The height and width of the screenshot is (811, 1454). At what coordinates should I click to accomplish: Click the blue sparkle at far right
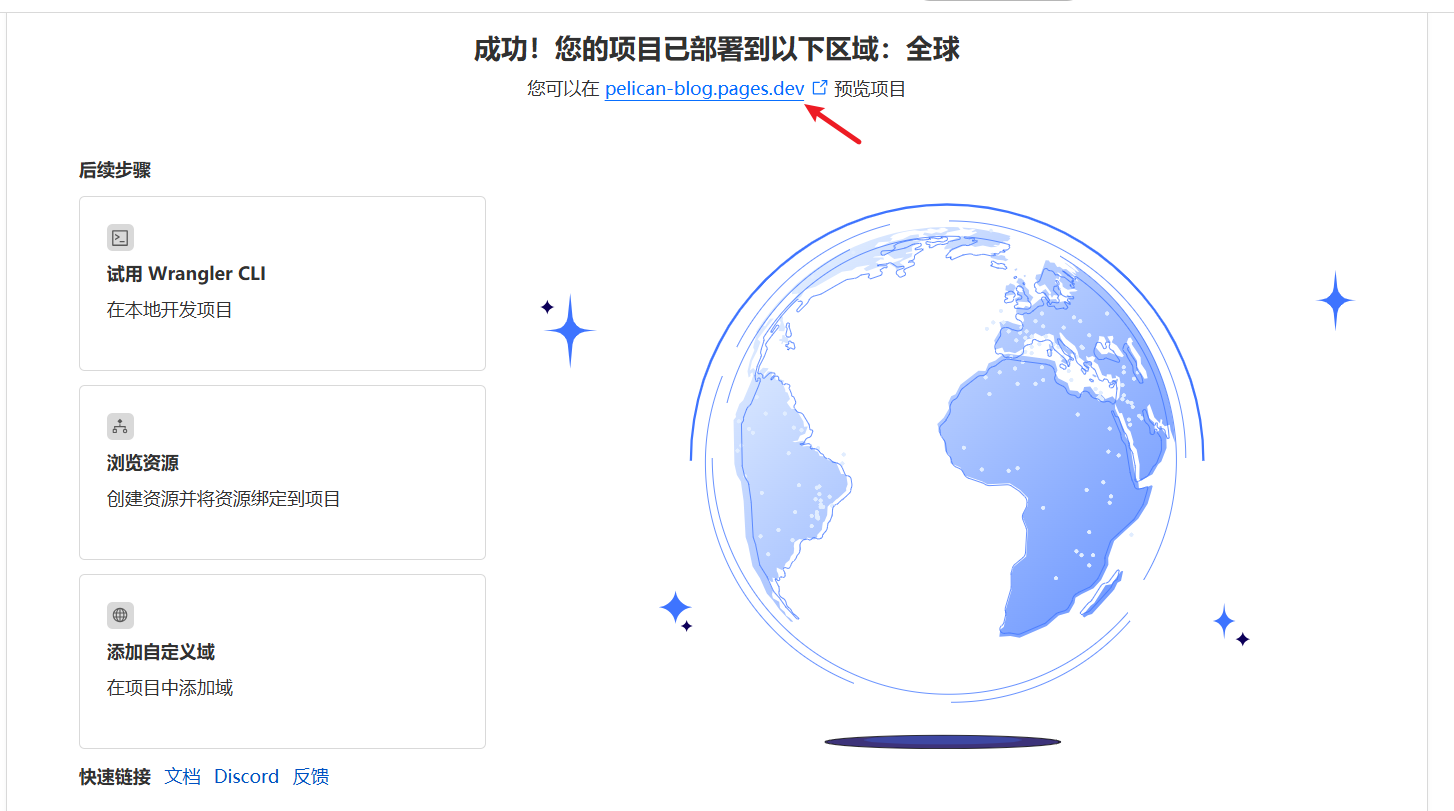coord(1335,300)
